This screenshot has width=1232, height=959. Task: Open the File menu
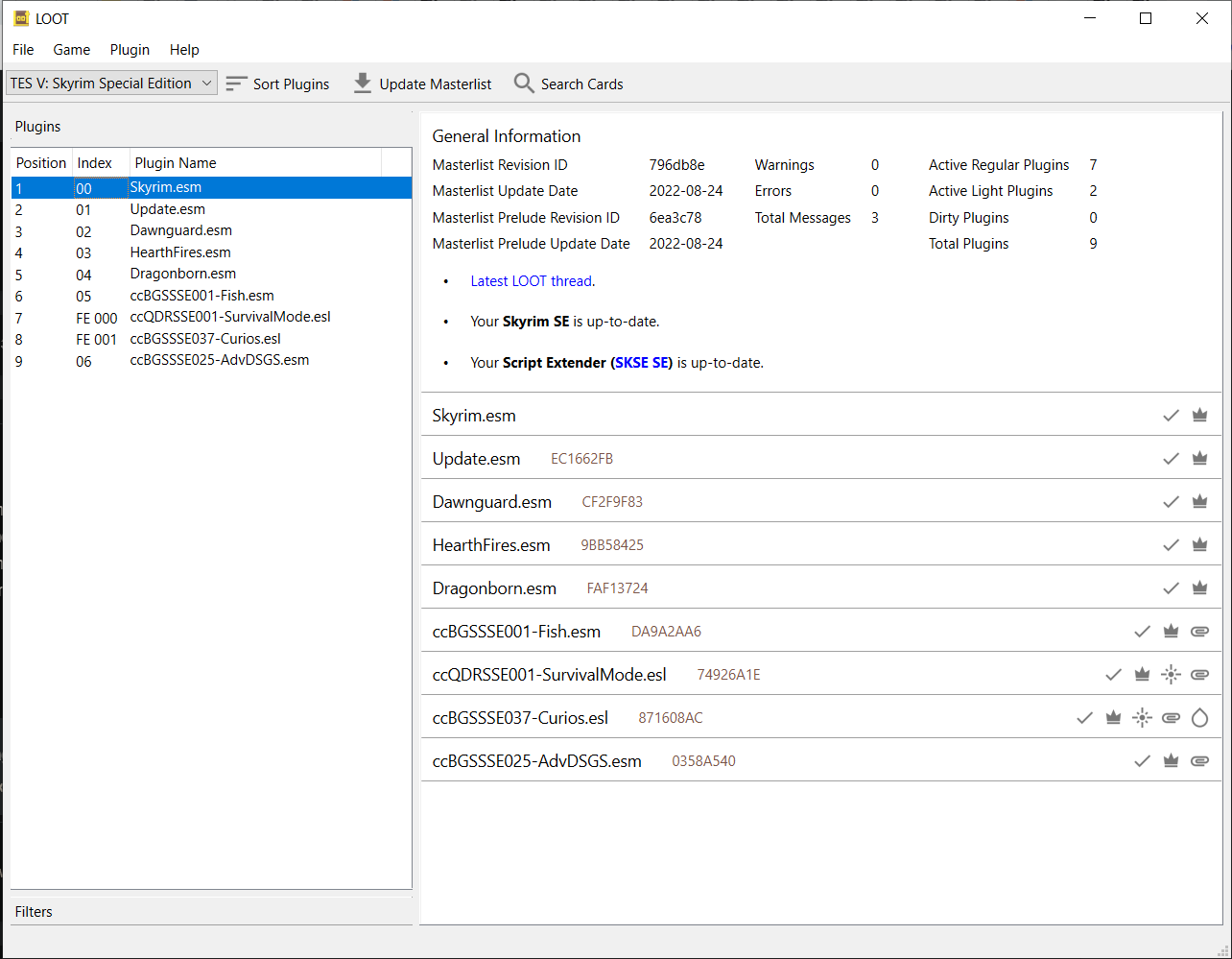(x=22, y=50)
